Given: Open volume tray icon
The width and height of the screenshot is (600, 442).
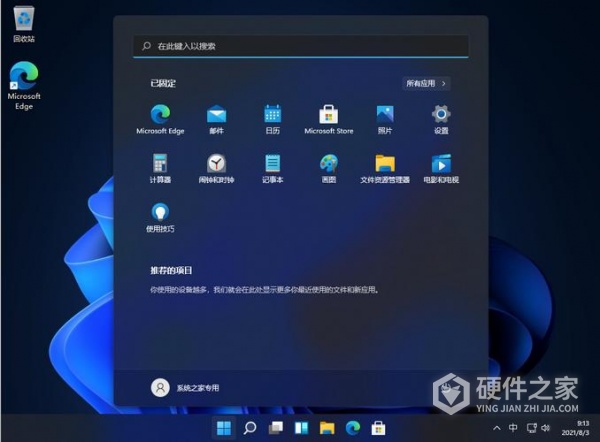Looking at the screenshot, I should [x=546, y=428].
